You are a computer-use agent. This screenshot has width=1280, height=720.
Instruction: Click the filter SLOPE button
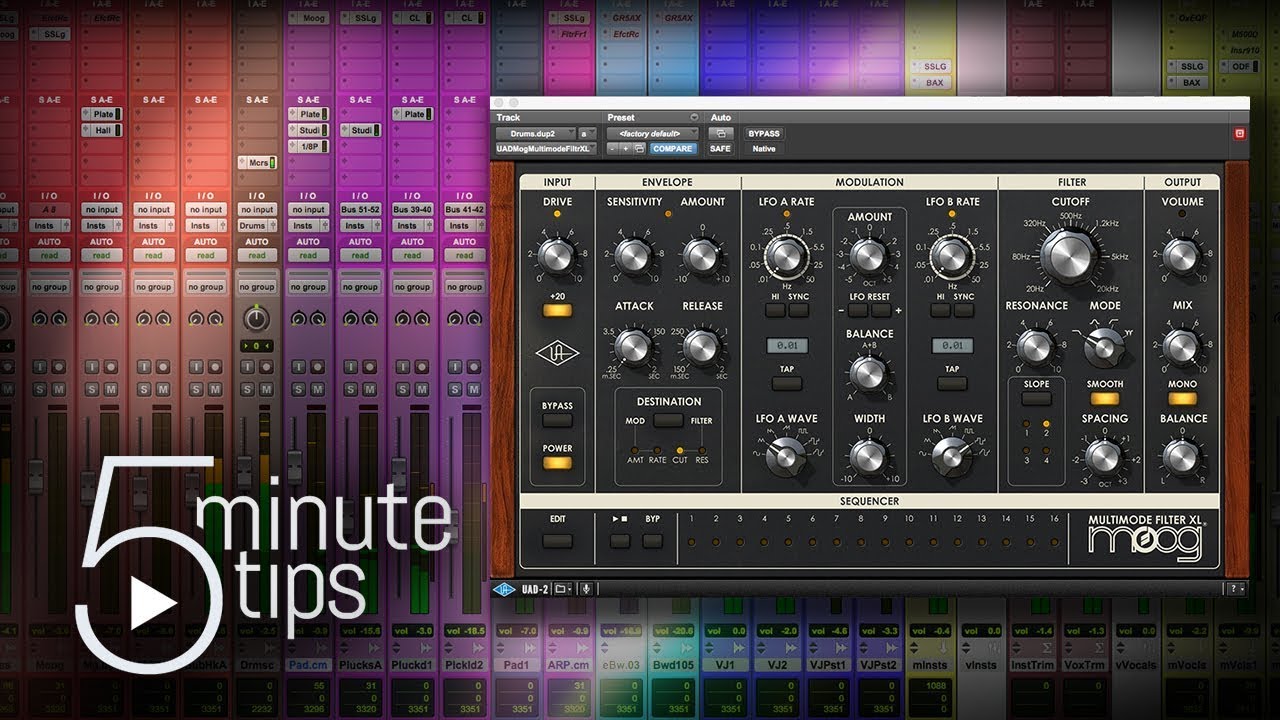(1036, 398)
